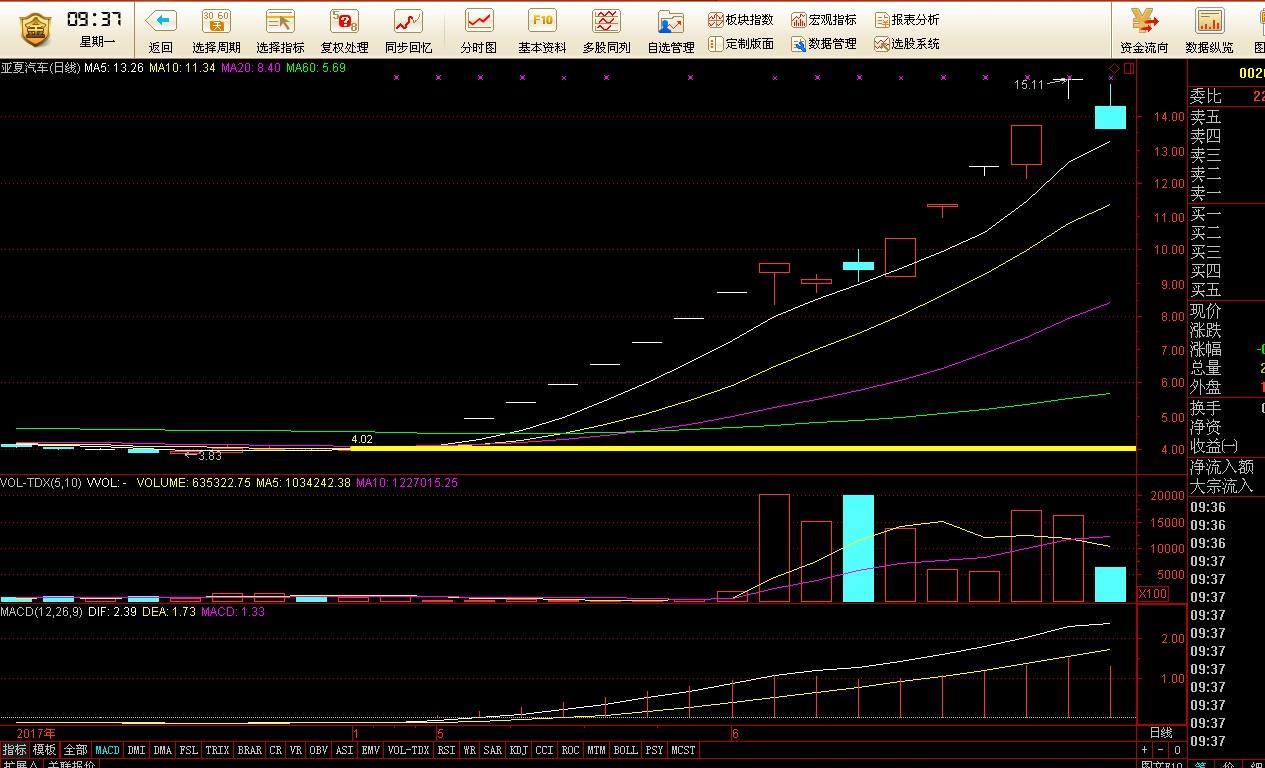Click the 亚夏汽车(日线) chart title

point(40,68)
